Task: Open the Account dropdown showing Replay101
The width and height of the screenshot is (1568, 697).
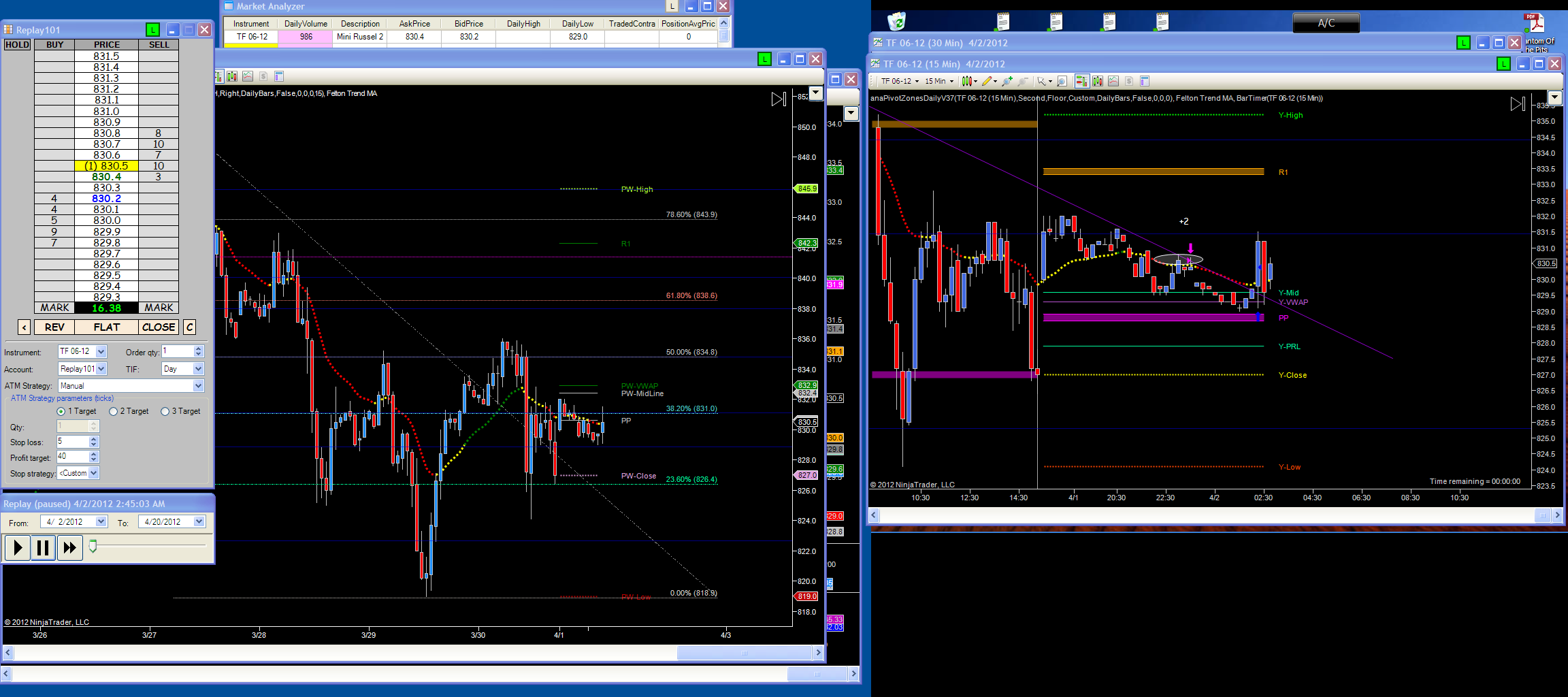Action: [x=101, y=369]
